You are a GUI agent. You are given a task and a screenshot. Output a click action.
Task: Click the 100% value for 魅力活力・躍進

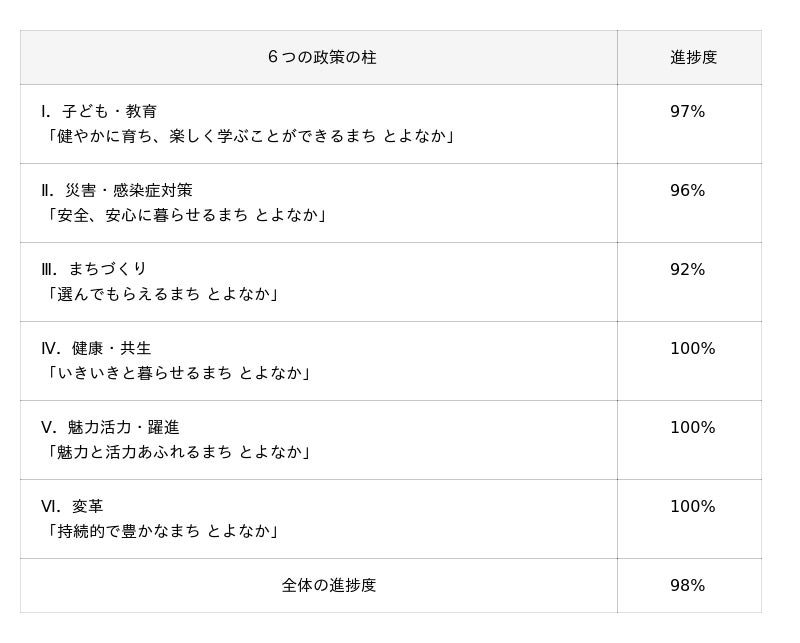point(692,427)
